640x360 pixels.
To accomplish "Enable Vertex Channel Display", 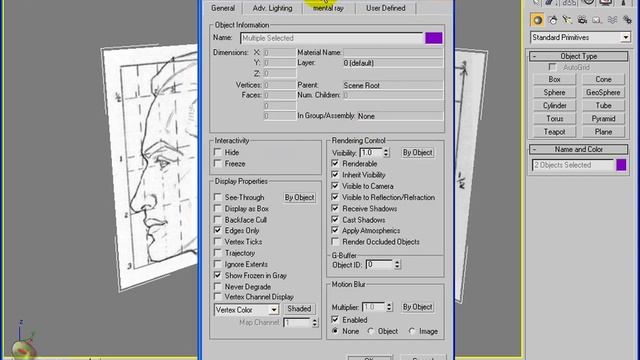I will tap(218, 297).
